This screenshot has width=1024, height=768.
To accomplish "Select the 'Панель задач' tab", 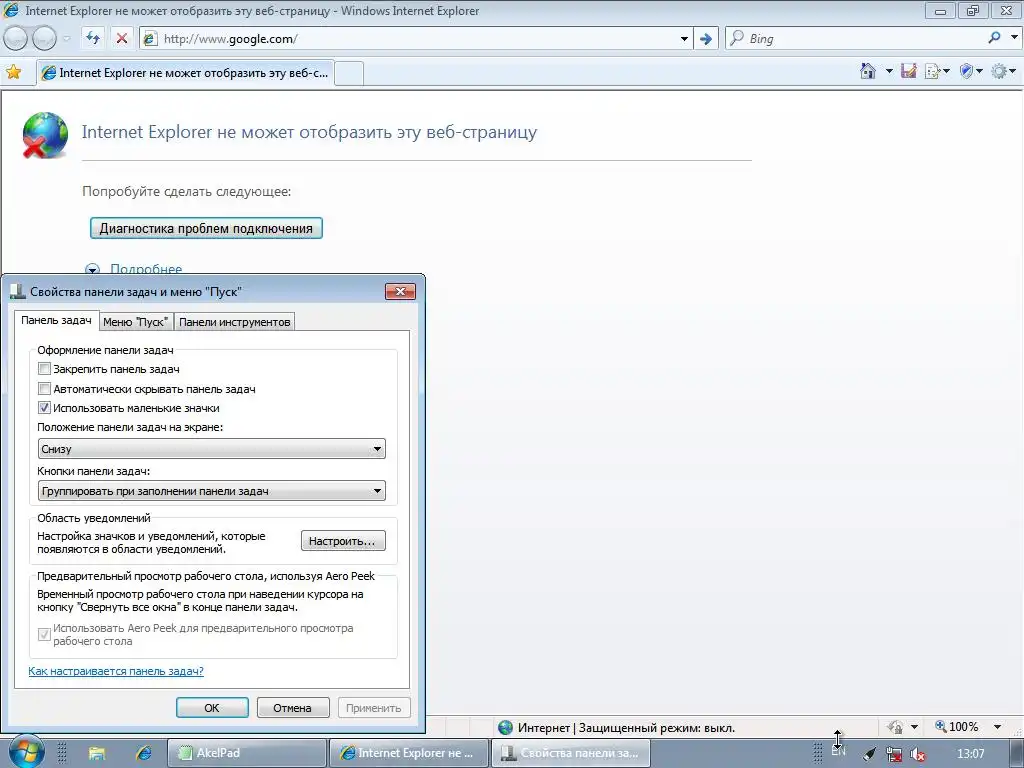I will [56, 320].
